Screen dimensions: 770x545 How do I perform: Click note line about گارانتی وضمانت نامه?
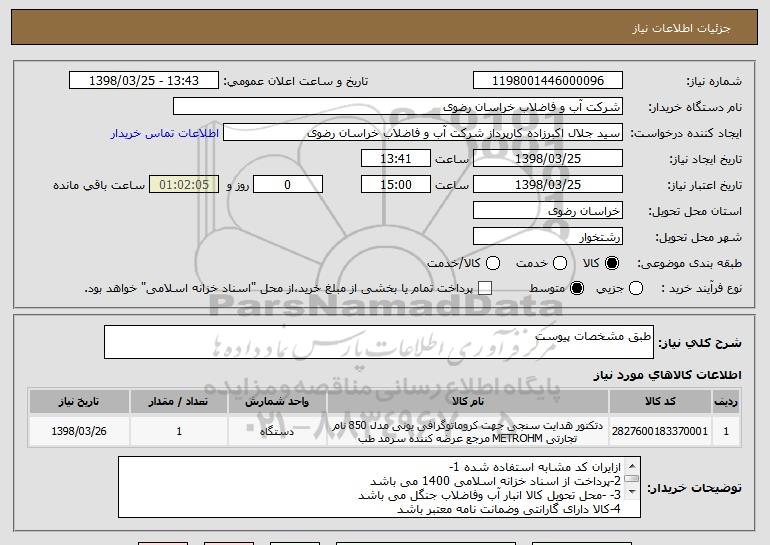[x=509, y=509]
